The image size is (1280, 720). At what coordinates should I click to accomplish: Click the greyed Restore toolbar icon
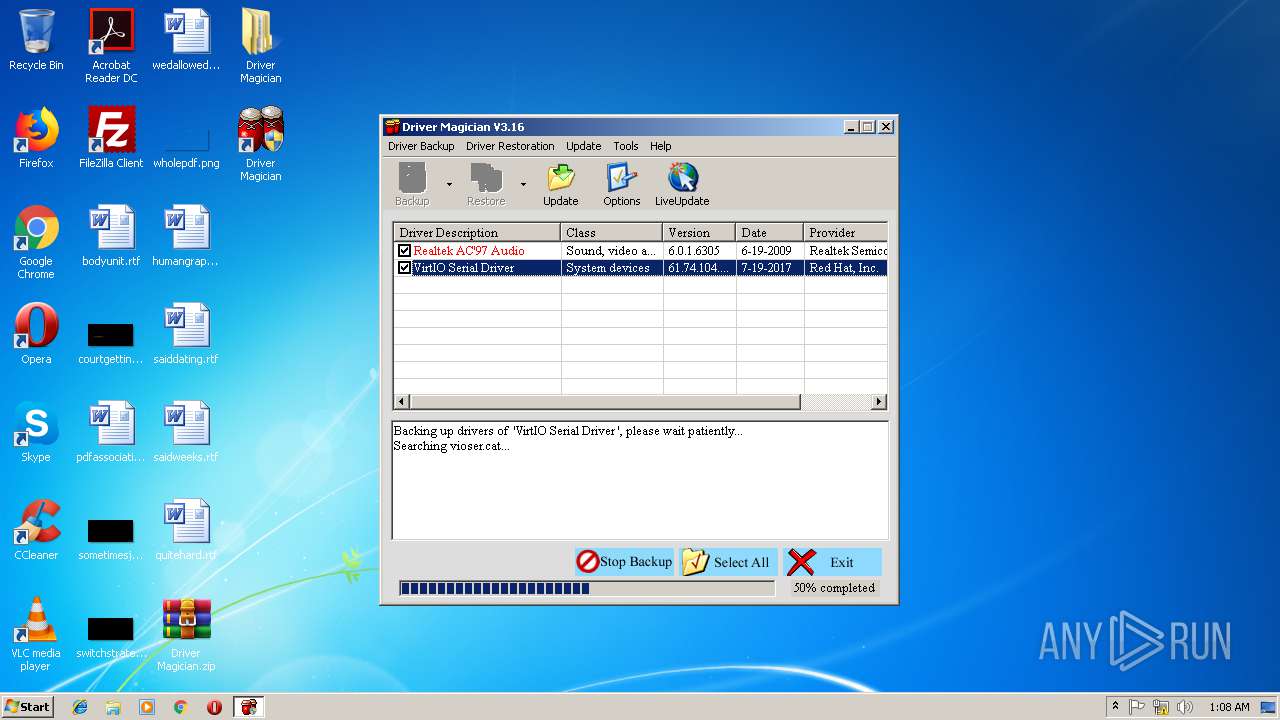click(x=486, y=185)
